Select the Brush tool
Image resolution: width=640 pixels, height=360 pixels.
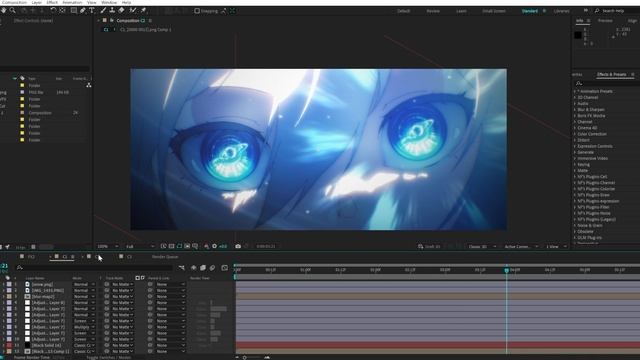coord(103,10)
